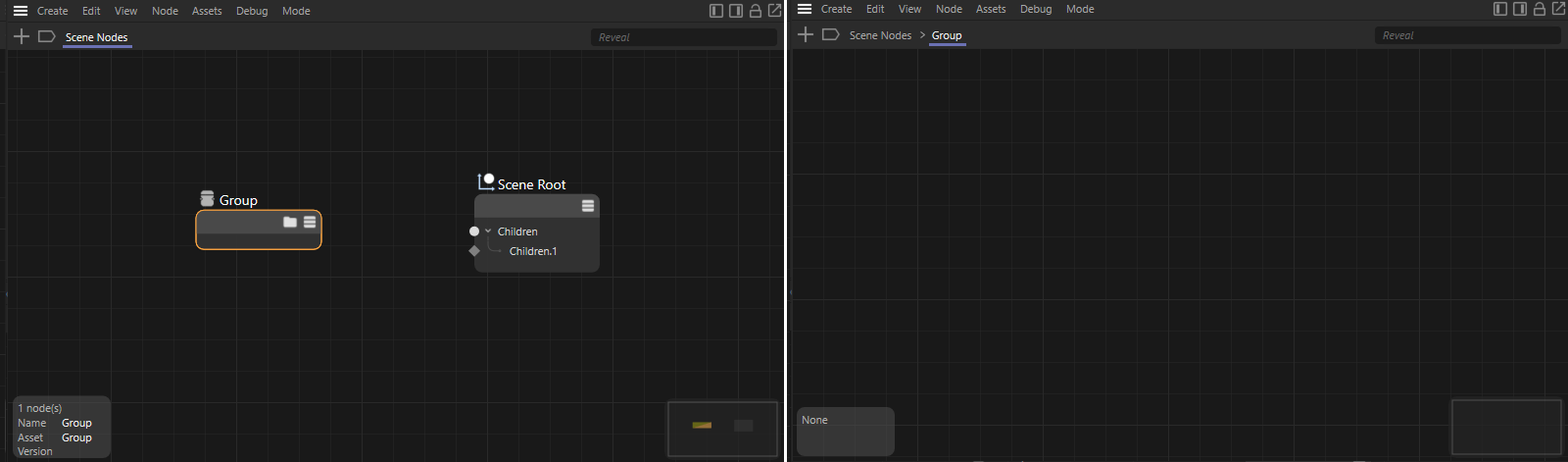The image size is (1568, 462).
Task: Open Assets menu in right editor
Action: pyautogui.click(x=991, y=9)
